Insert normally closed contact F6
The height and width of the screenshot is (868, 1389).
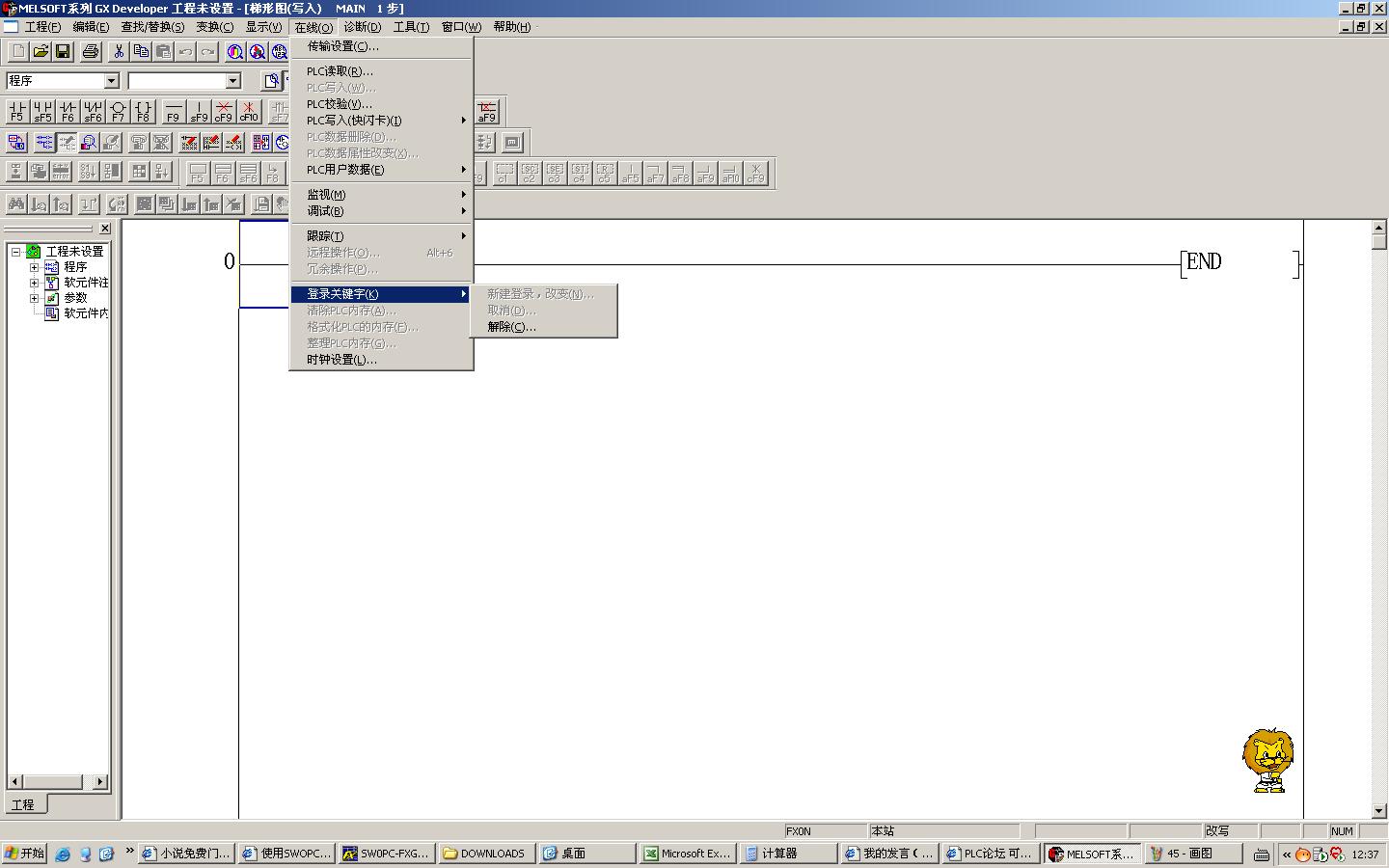pyautogui.click(x=68, y=112)
